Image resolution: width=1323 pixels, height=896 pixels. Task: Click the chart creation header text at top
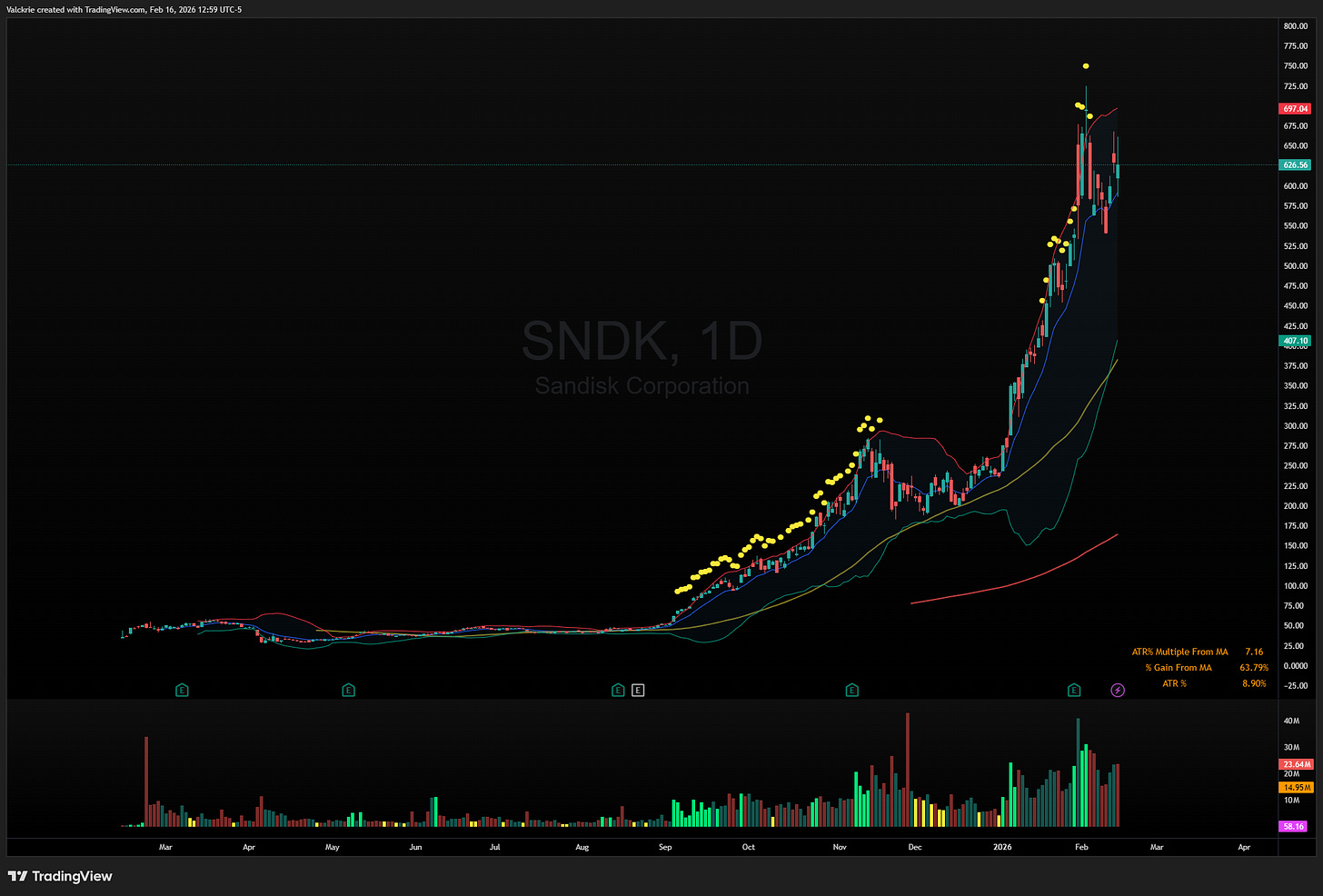click(124, 9)
